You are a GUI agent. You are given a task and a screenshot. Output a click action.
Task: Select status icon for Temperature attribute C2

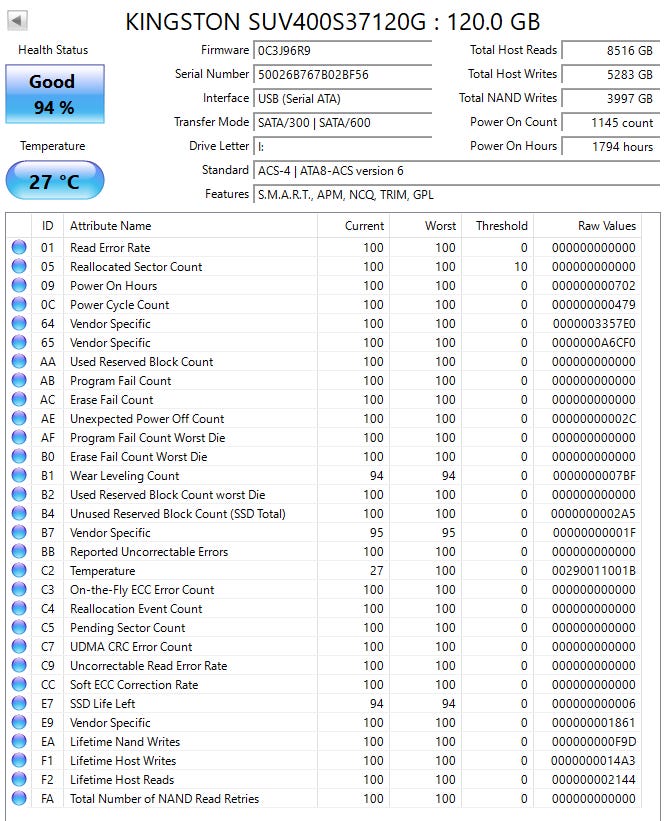coord(19,570)
